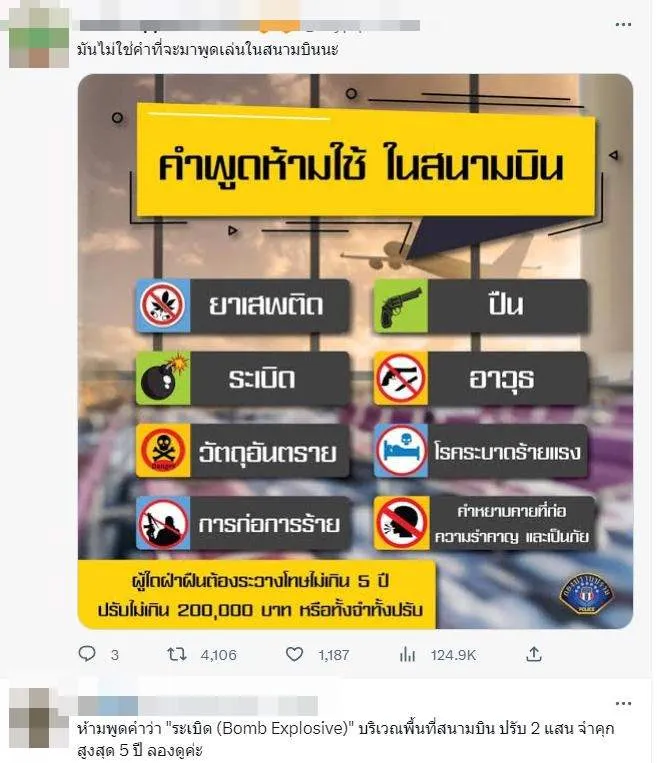Click the 1,187 likes count
This screenshot has height=763, width=665.
(x=334, y=655)
